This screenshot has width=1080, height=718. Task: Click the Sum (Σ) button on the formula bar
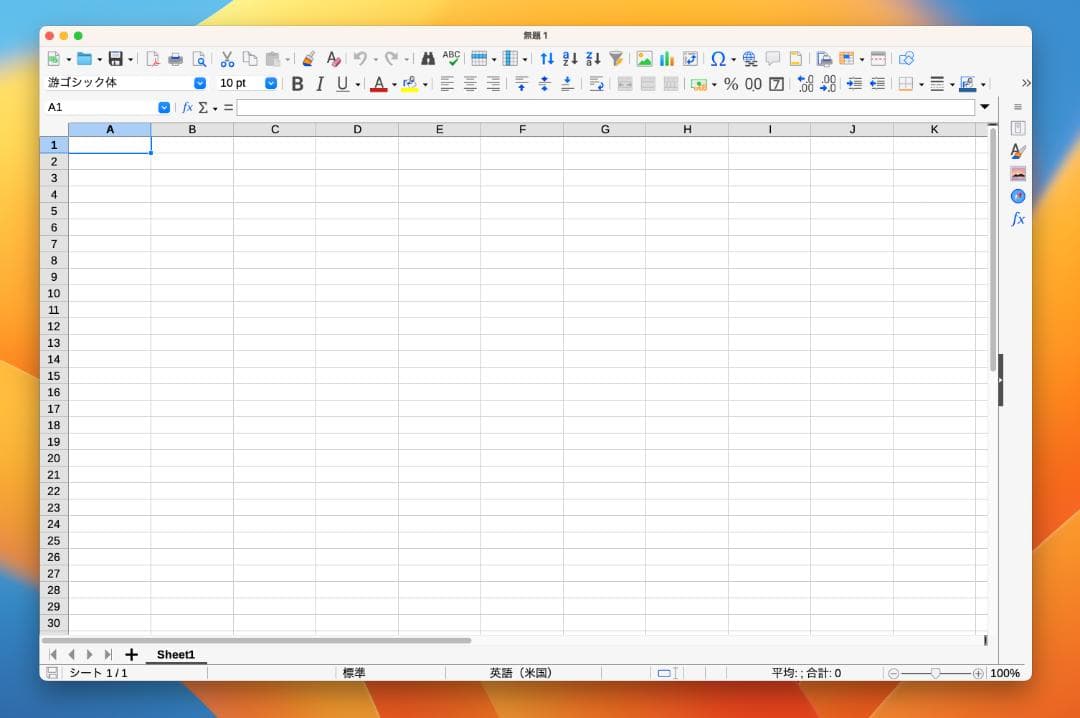coord(205,107)
